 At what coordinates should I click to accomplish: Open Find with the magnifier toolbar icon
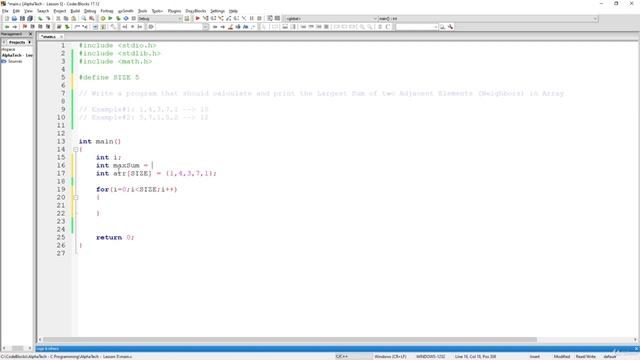click(x=84, y=18)
